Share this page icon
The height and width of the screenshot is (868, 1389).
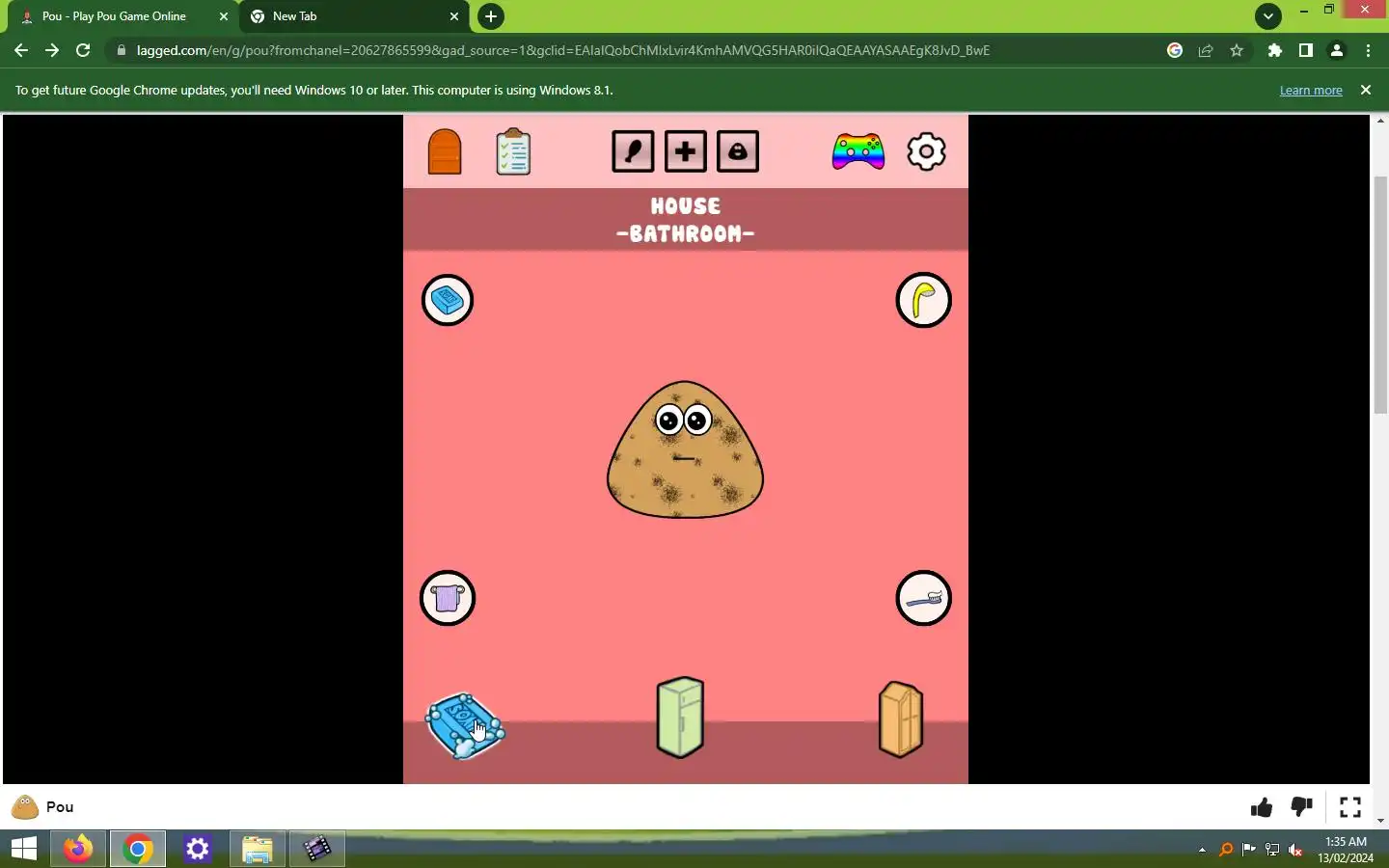tap(1206, 50)
